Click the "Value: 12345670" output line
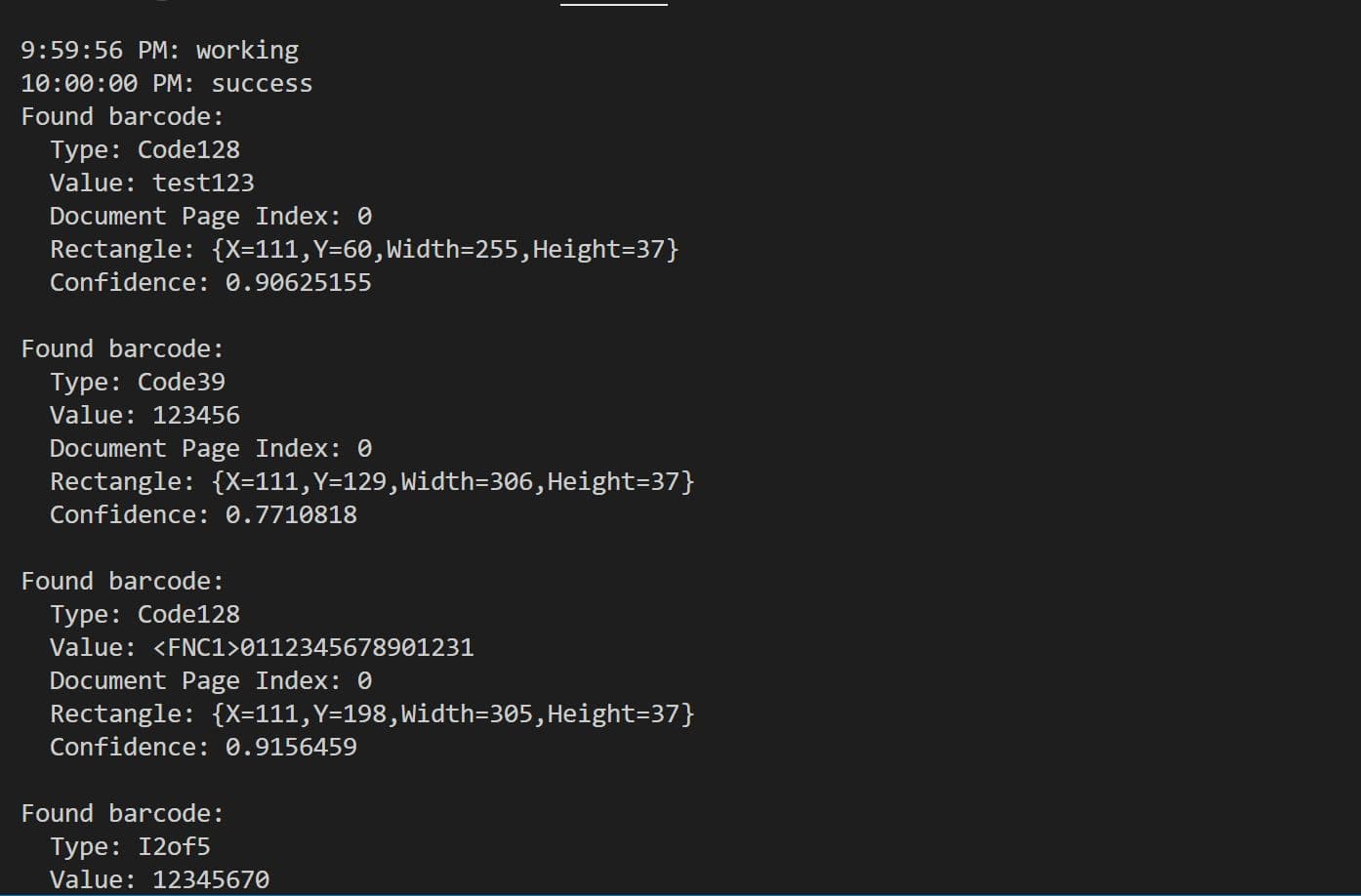Viewport: 1361px width, 896px height. 159,879
